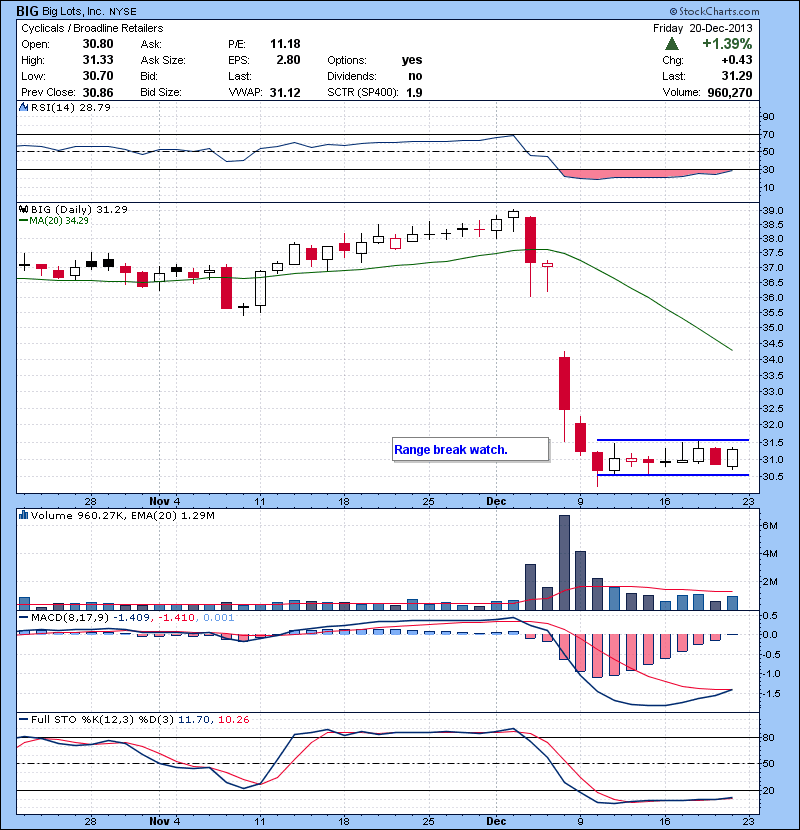The width and height of the screenshot is (800, 830).
Task: Select the EPS value 2.80
Action: 288,60
